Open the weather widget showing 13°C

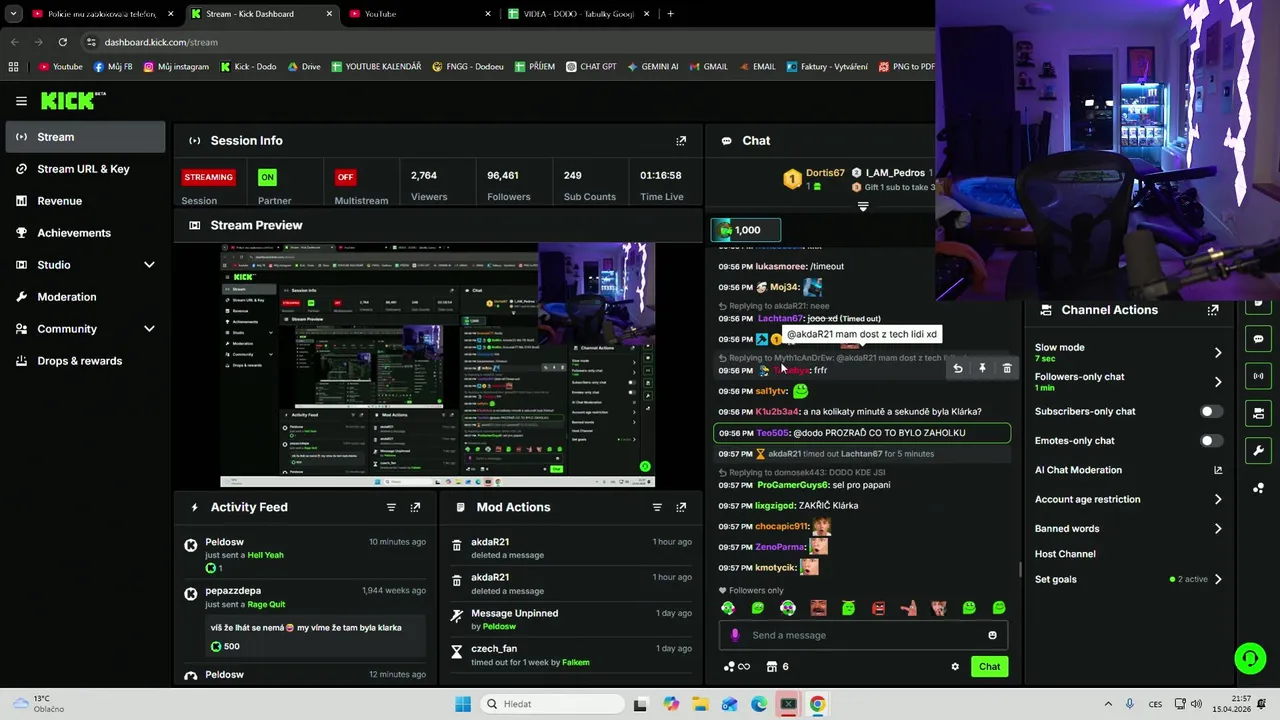click(x=37, y=704)
